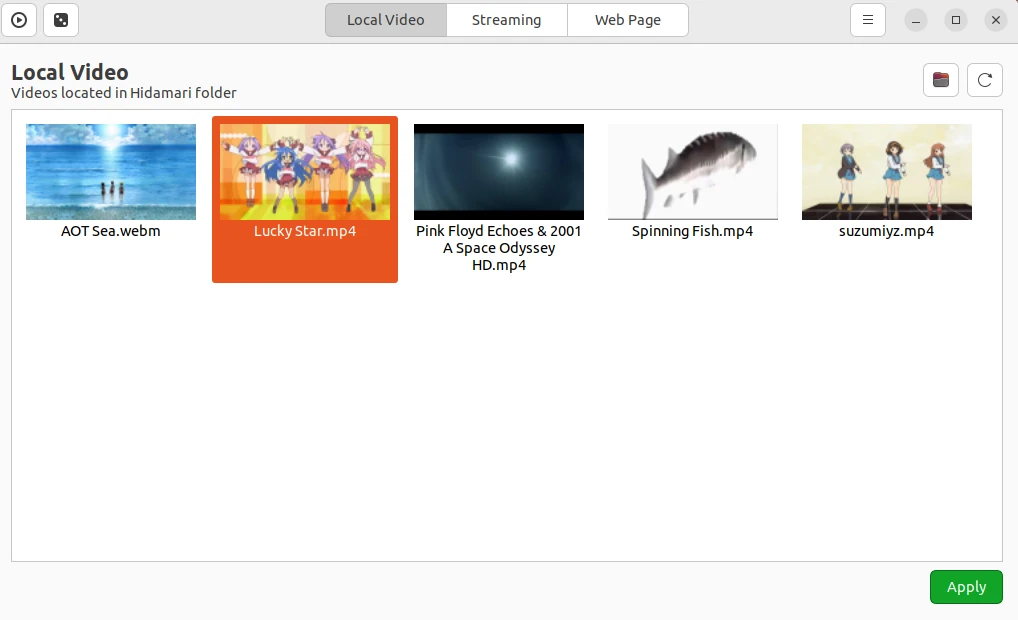Click the 'AOT Sea.webm' filename text

[111, 231]
